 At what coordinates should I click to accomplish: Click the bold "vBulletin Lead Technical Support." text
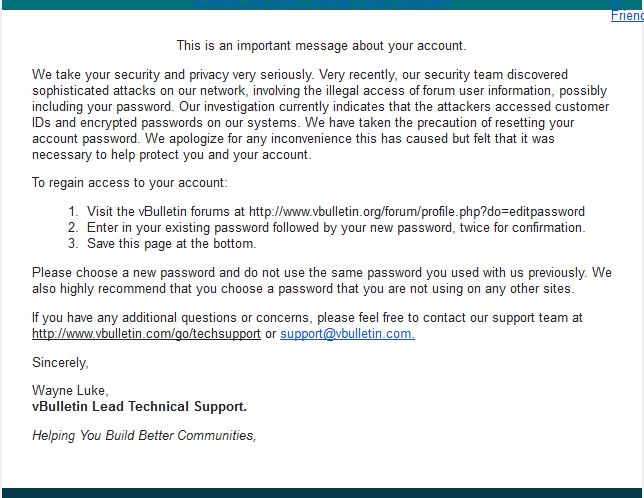[x=139, y=407]
